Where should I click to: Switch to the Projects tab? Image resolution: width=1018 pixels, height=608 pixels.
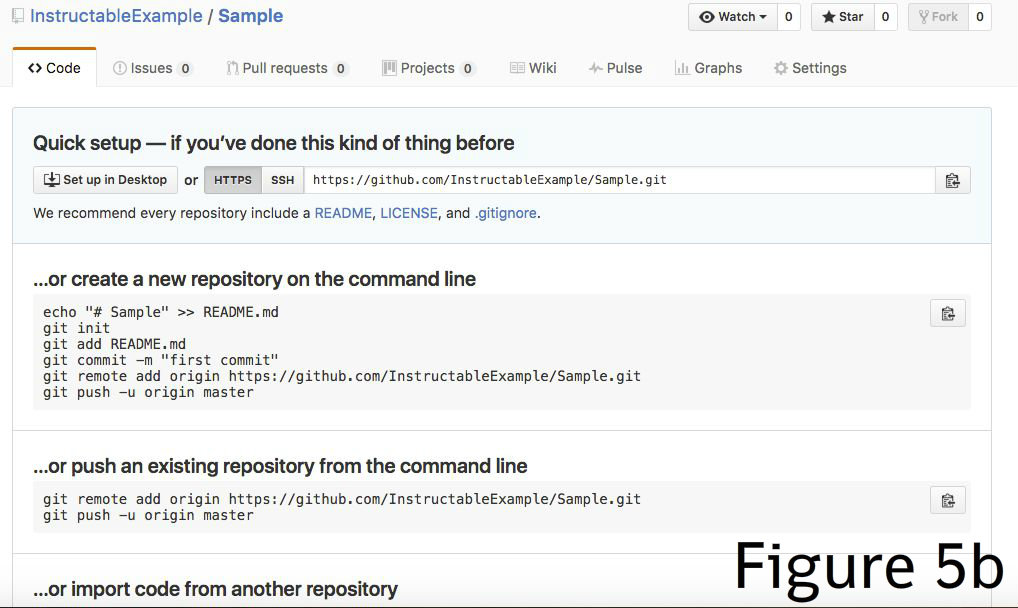coord(428,68)
